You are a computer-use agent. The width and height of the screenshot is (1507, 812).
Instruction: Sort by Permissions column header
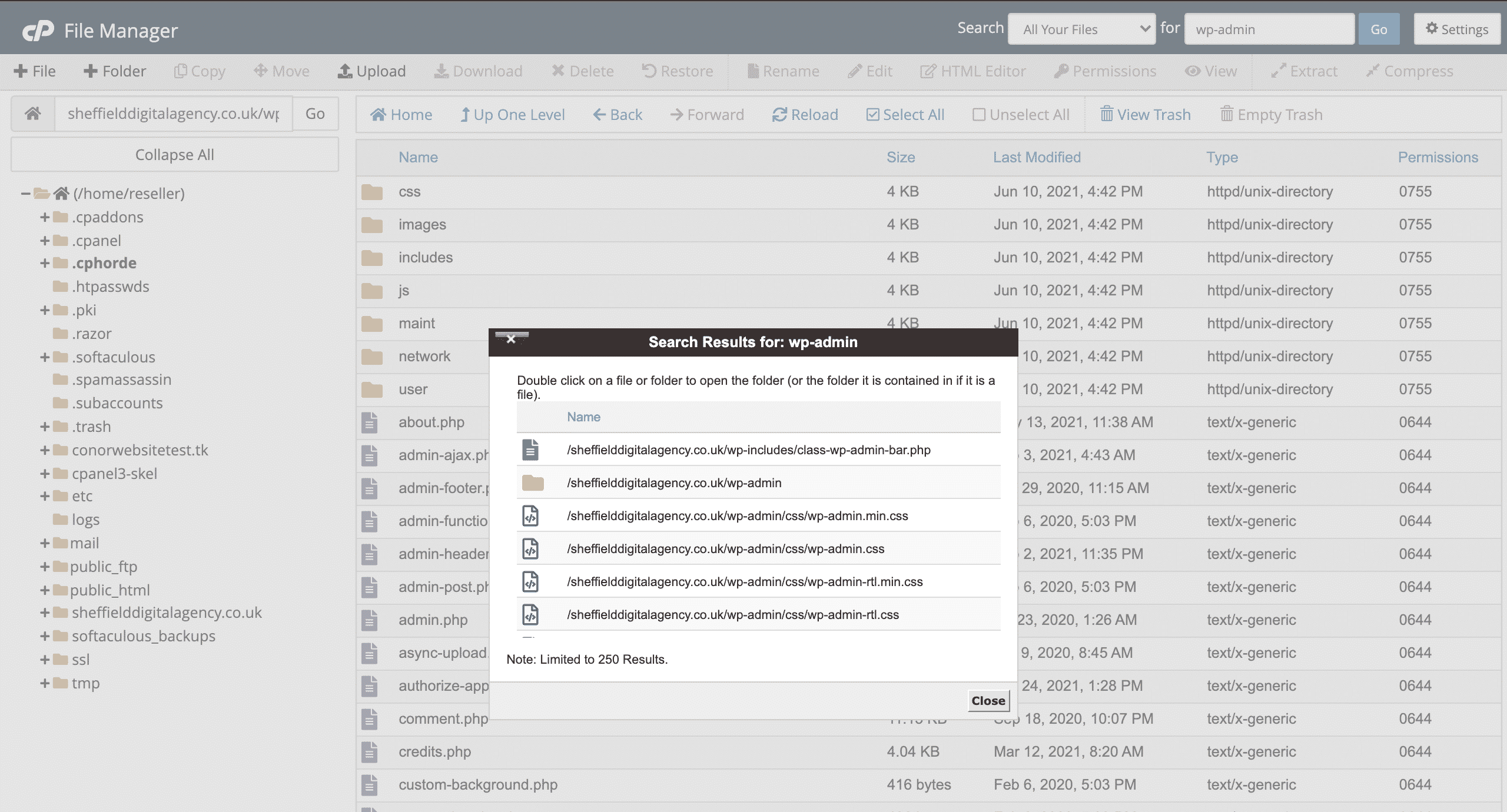tap(1438, 157)
